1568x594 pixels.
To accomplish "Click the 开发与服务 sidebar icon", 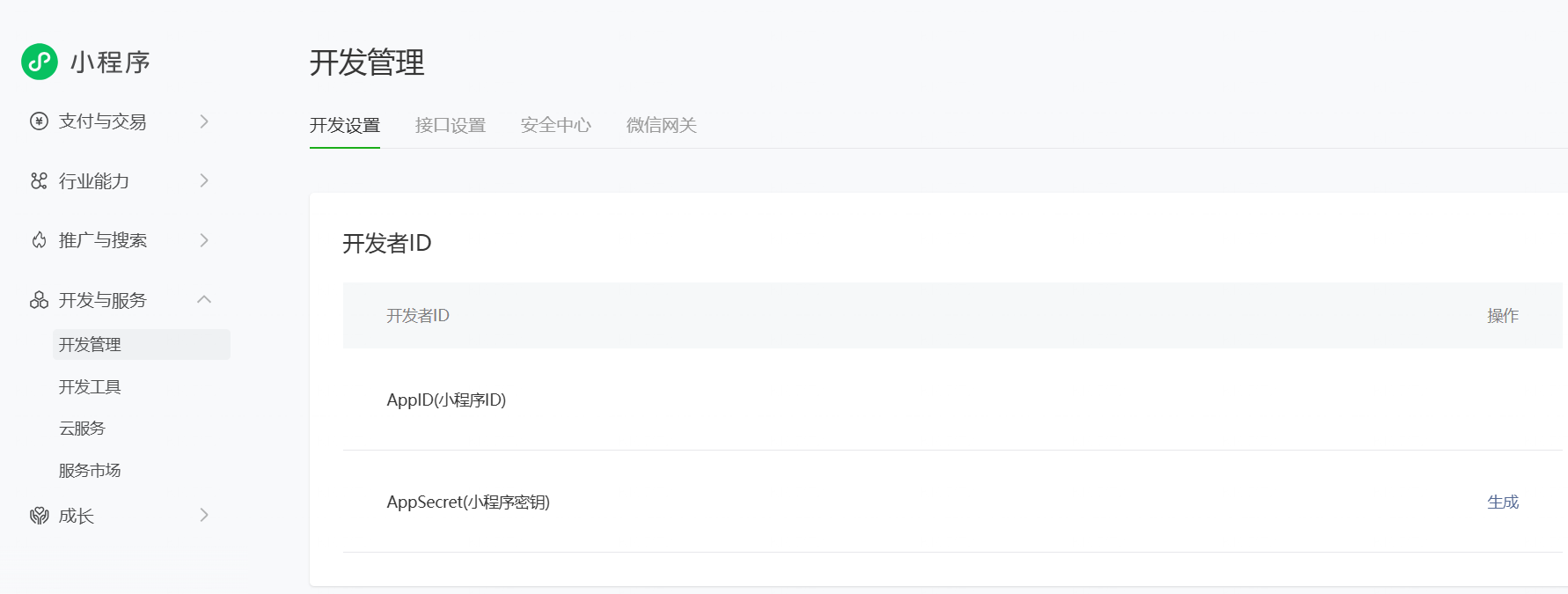I will pos(39,300).
